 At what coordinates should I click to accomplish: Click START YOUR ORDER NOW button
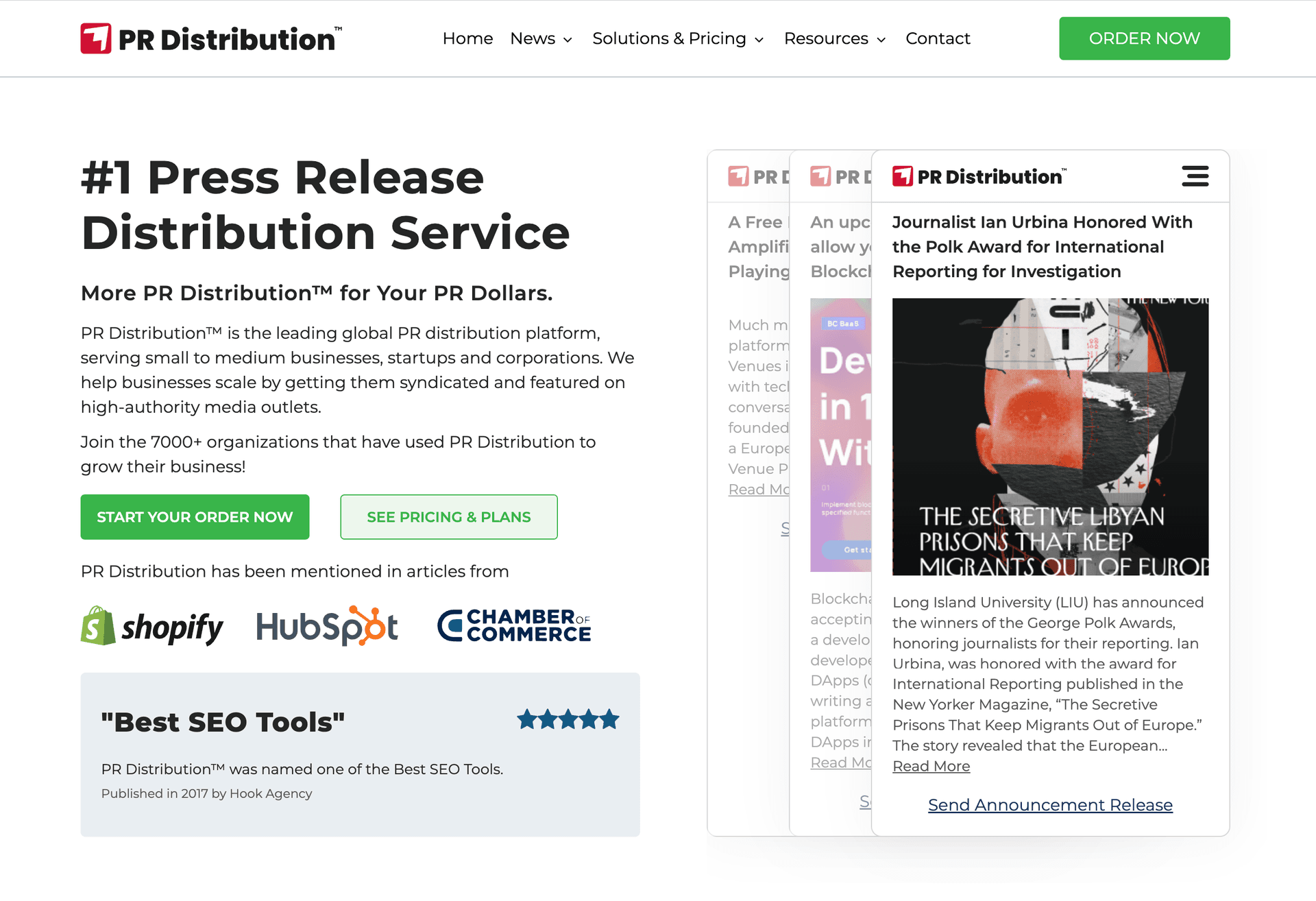pos(195,517)
